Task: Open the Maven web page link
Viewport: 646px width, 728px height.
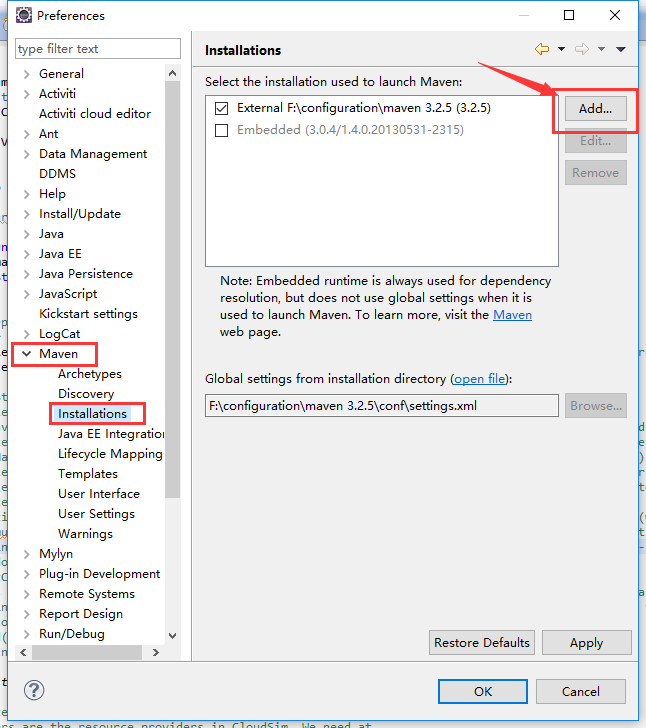Action: (x=512, y=315)
